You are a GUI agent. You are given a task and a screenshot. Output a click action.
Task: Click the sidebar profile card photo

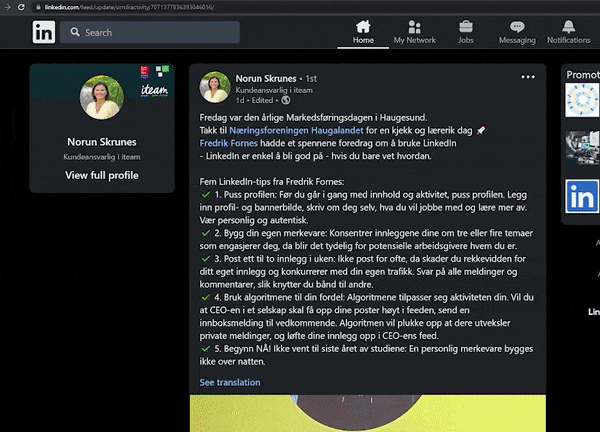pyautogui.click(x=102, y=97)
